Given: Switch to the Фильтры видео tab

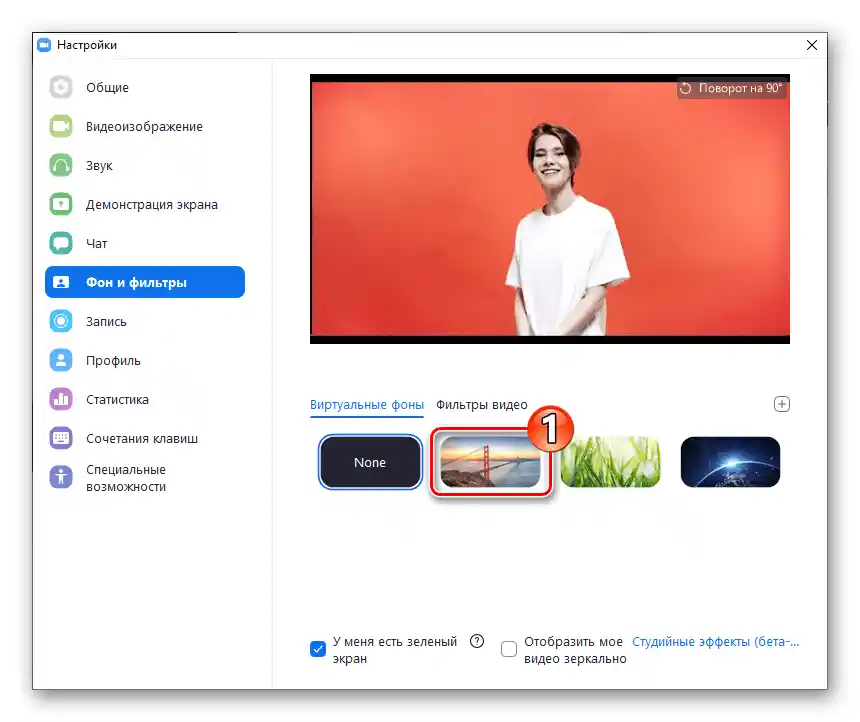Looking at the screenshot, I should pyautogui.click(x=481, y=405).
